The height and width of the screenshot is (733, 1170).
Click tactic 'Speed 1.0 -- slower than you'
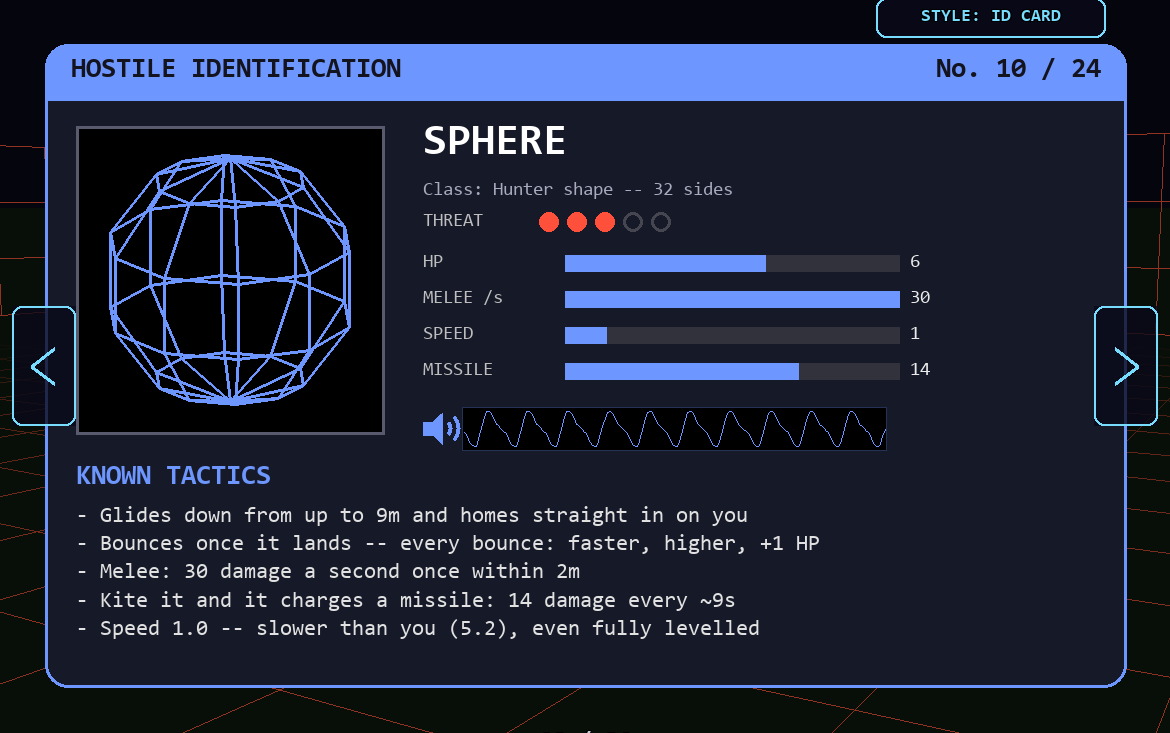click(418, 628)
